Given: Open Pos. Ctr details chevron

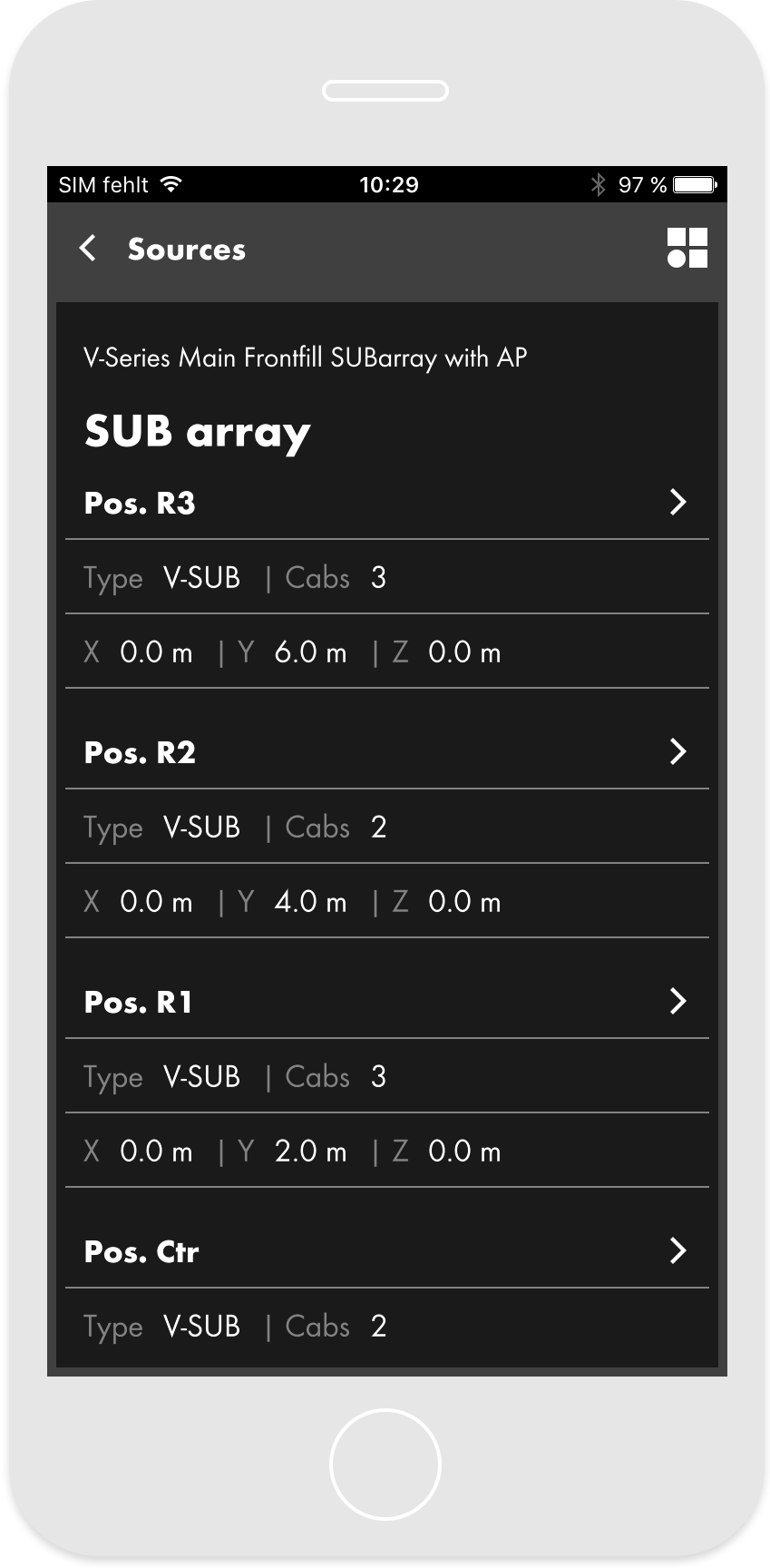Looking at the screenshot, I should click(677, 1250).
